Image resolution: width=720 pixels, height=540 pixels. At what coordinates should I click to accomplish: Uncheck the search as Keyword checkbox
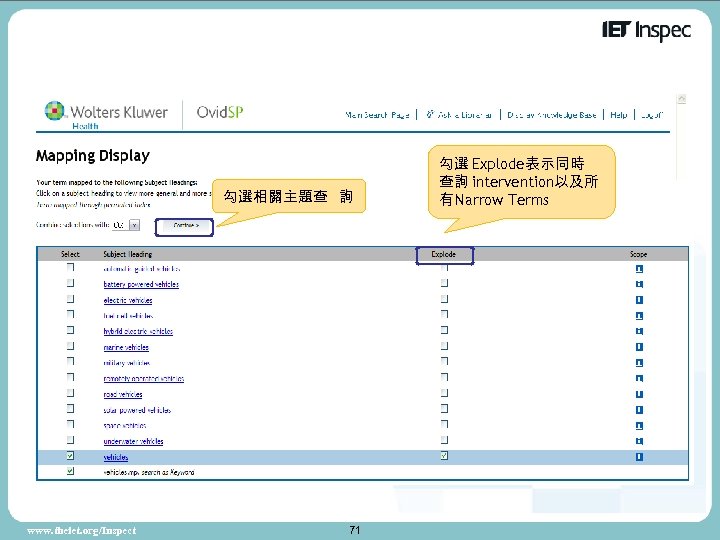tap(70, 471)
